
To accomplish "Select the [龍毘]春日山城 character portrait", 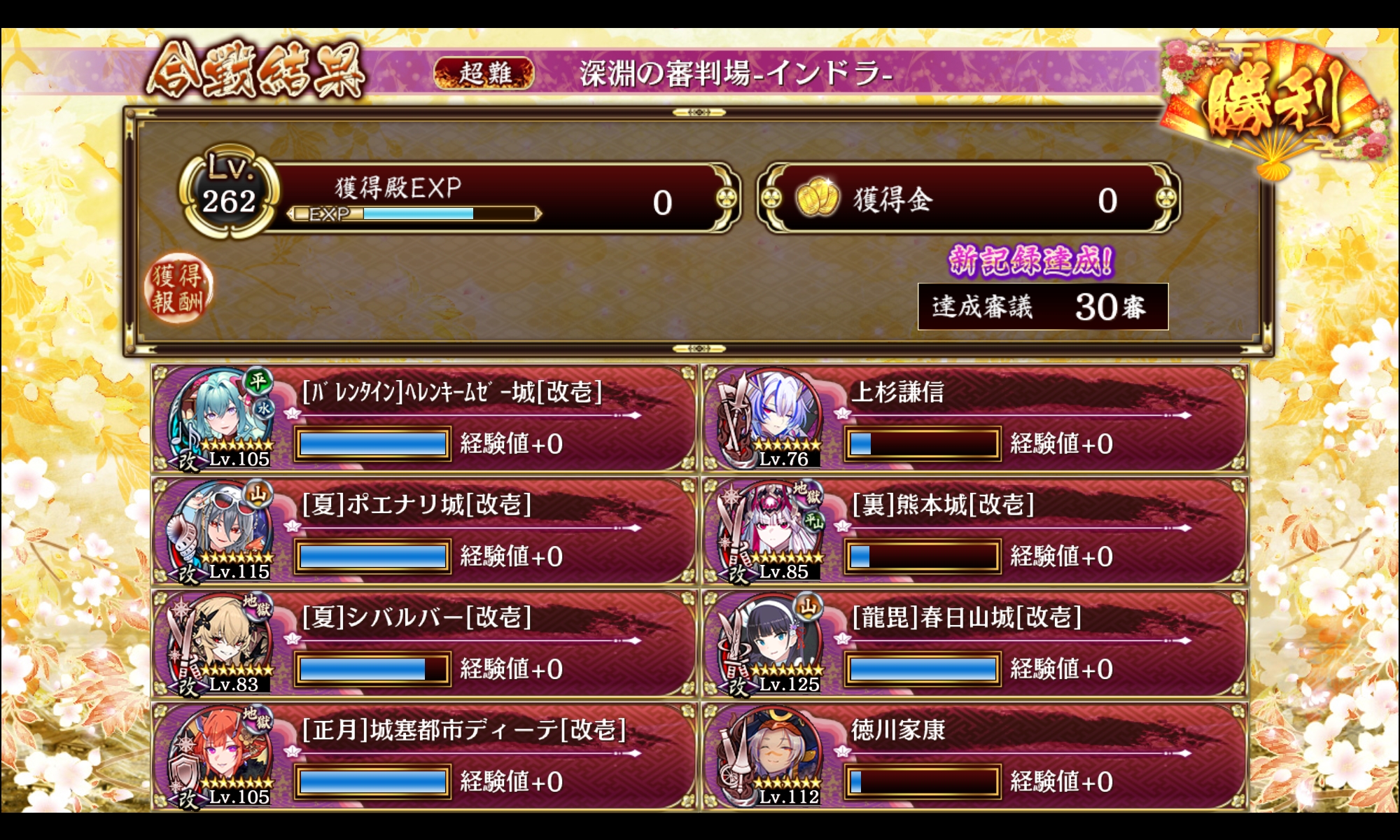I will pos(771,644).
